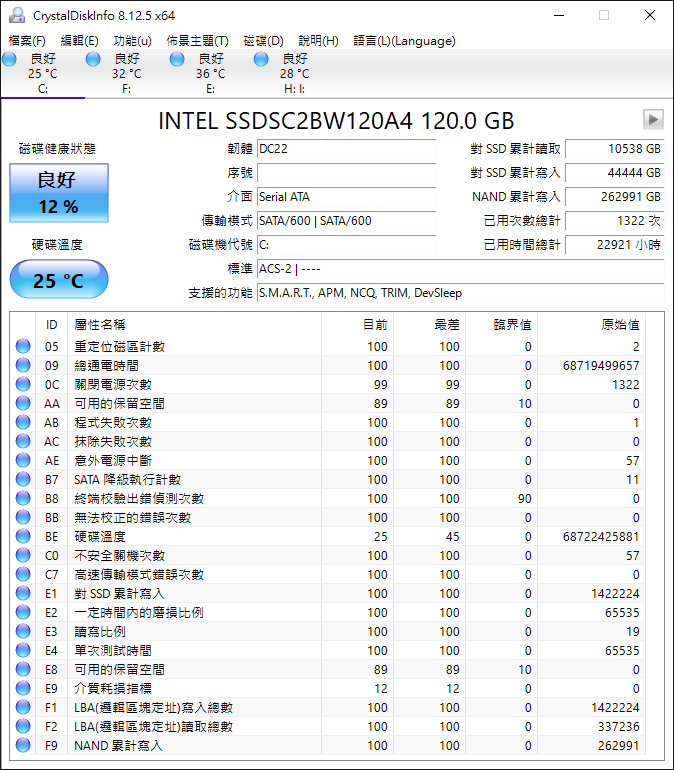Image resolution: width=674 pixels, height=770 pixels.
Task: Click the status orb in row 05
Action: (x=23, y=346)
